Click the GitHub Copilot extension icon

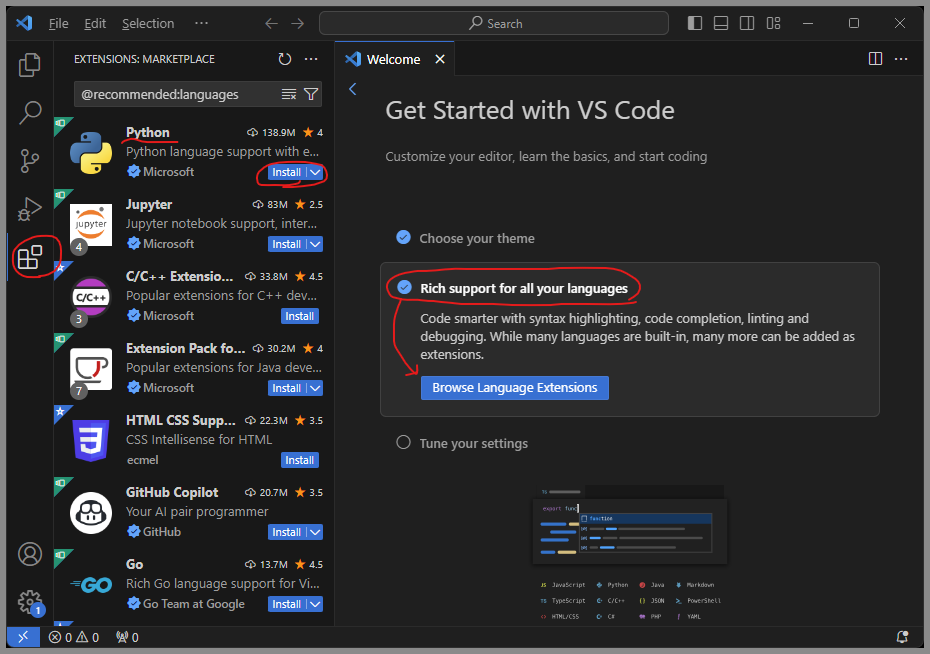click(91, 513)
